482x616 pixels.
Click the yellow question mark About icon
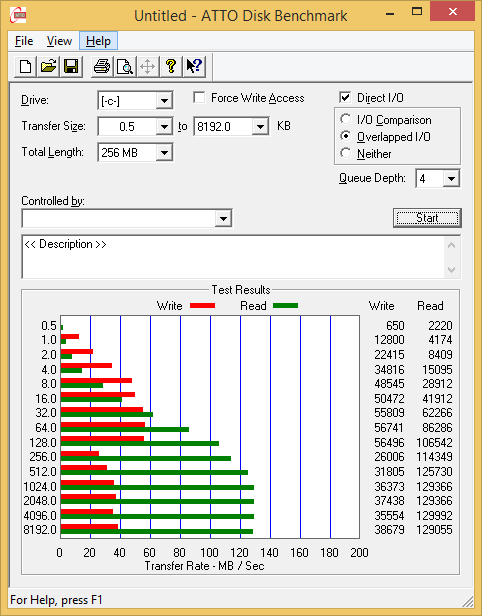170,66
